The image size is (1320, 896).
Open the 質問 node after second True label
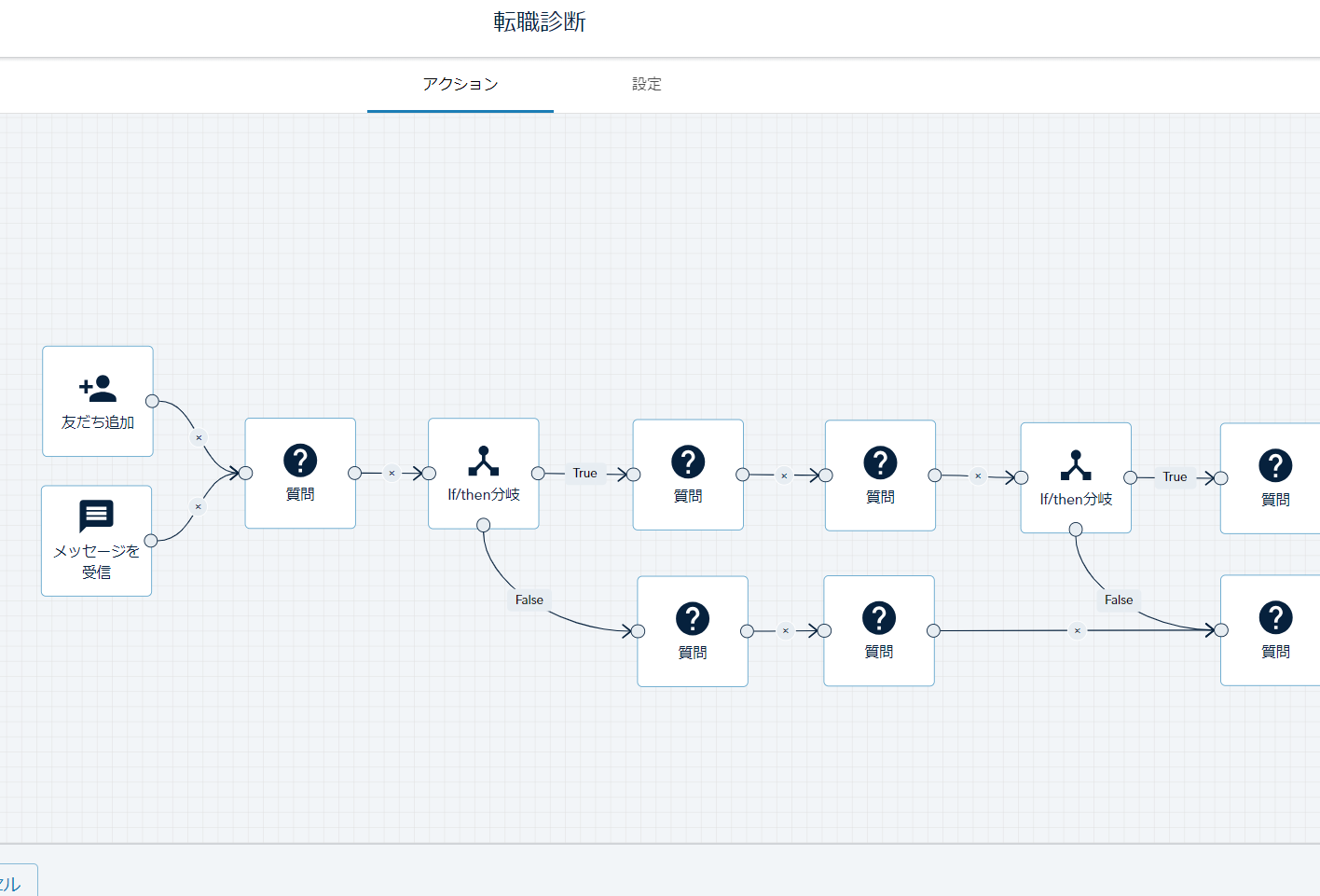[1274, 478]
